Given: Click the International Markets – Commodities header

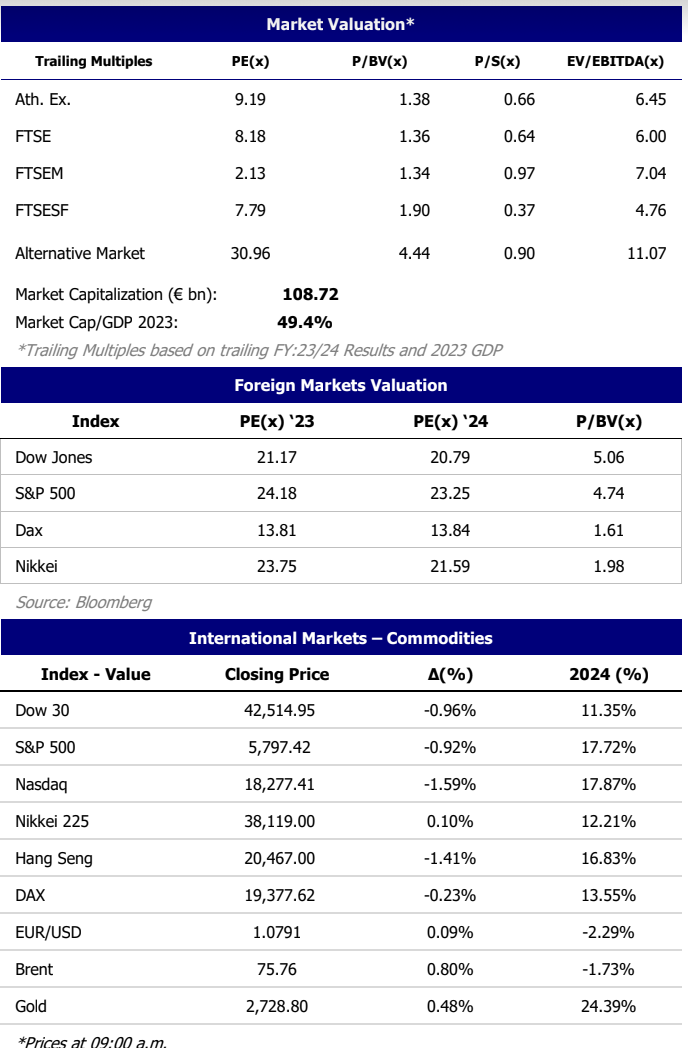Looking at the screenshot, I should [341, 638].
